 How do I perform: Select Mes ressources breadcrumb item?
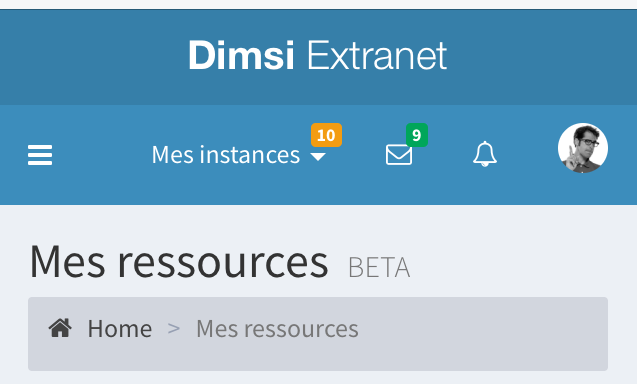[277, 328]
